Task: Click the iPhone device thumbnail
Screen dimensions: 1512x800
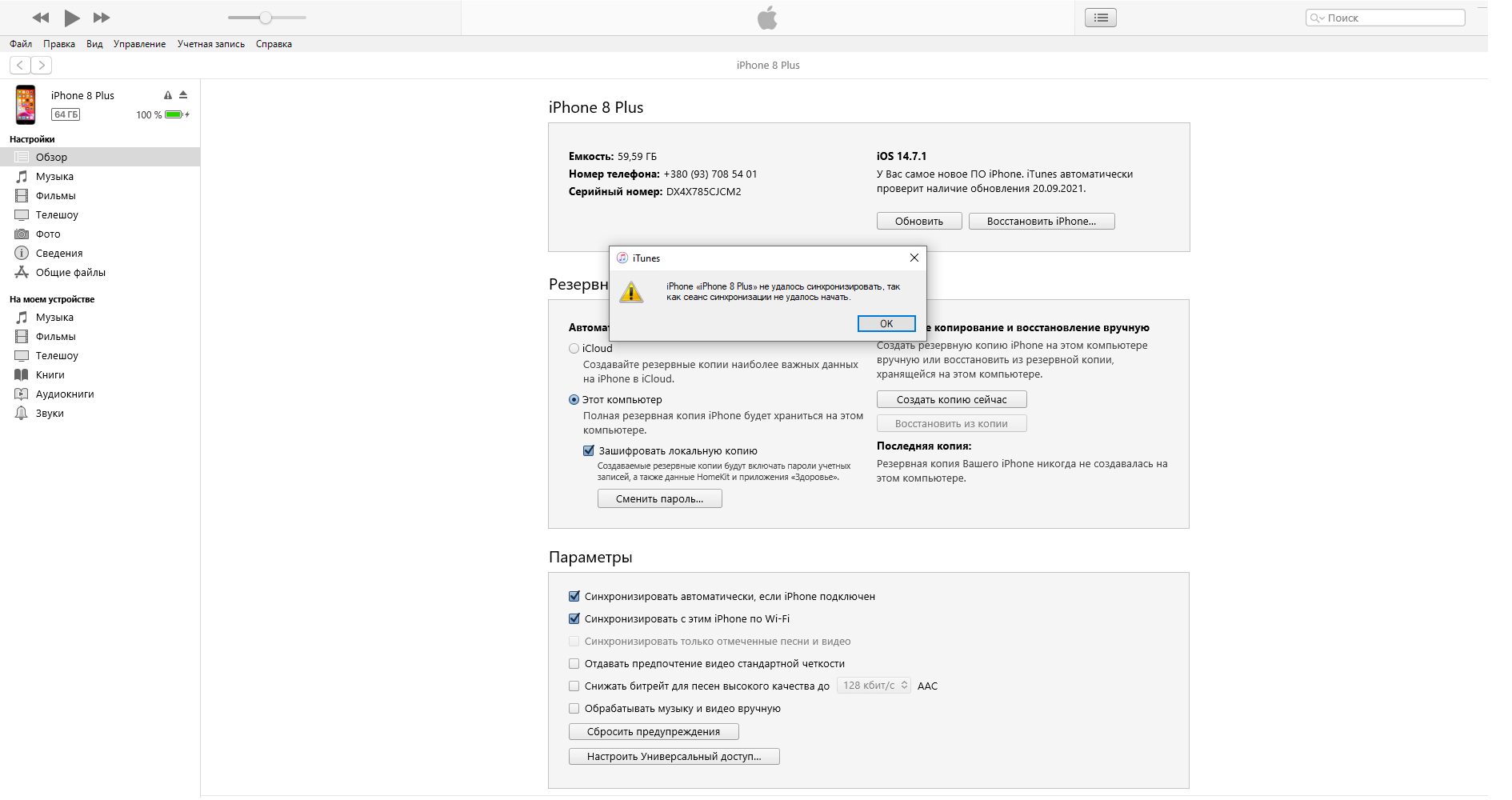Action: click(26, 105)
